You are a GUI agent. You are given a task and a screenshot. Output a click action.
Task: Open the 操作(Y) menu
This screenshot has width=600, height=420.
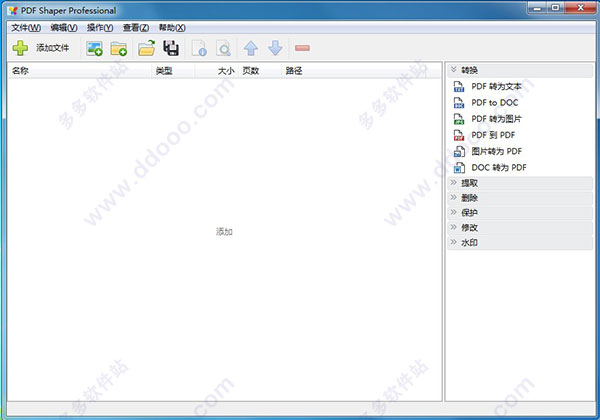(100, 28)
